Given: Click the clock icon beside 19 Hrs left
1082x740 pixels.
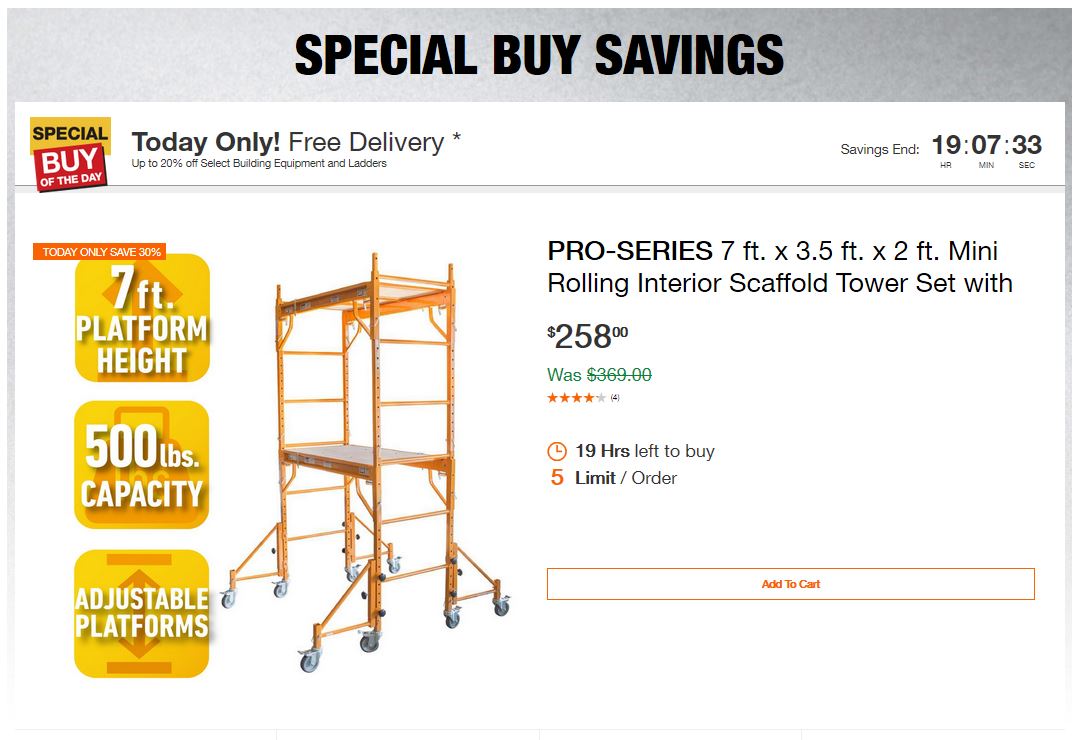Looking at the screenshot, I should pyautogui.click(x=557, y=451).
